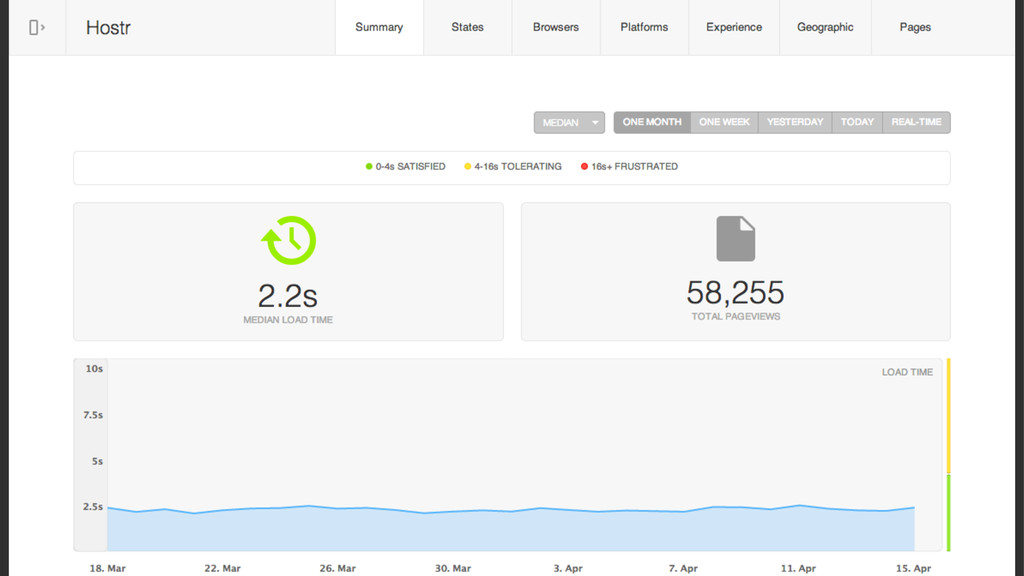Click the 7. Apr date label
The width and height of the screenshot is (1024, 576).
[x=683, y=569]
